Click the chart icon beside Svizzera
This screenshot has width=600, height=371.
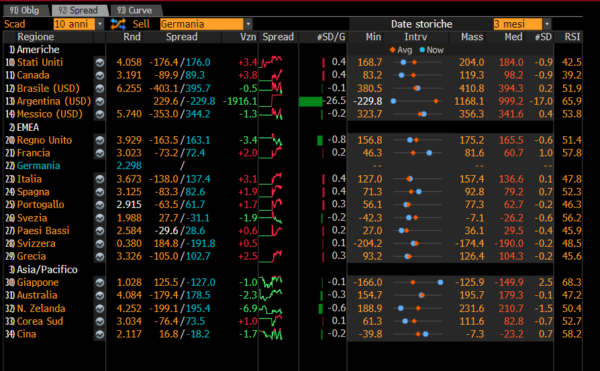[99, 244]
